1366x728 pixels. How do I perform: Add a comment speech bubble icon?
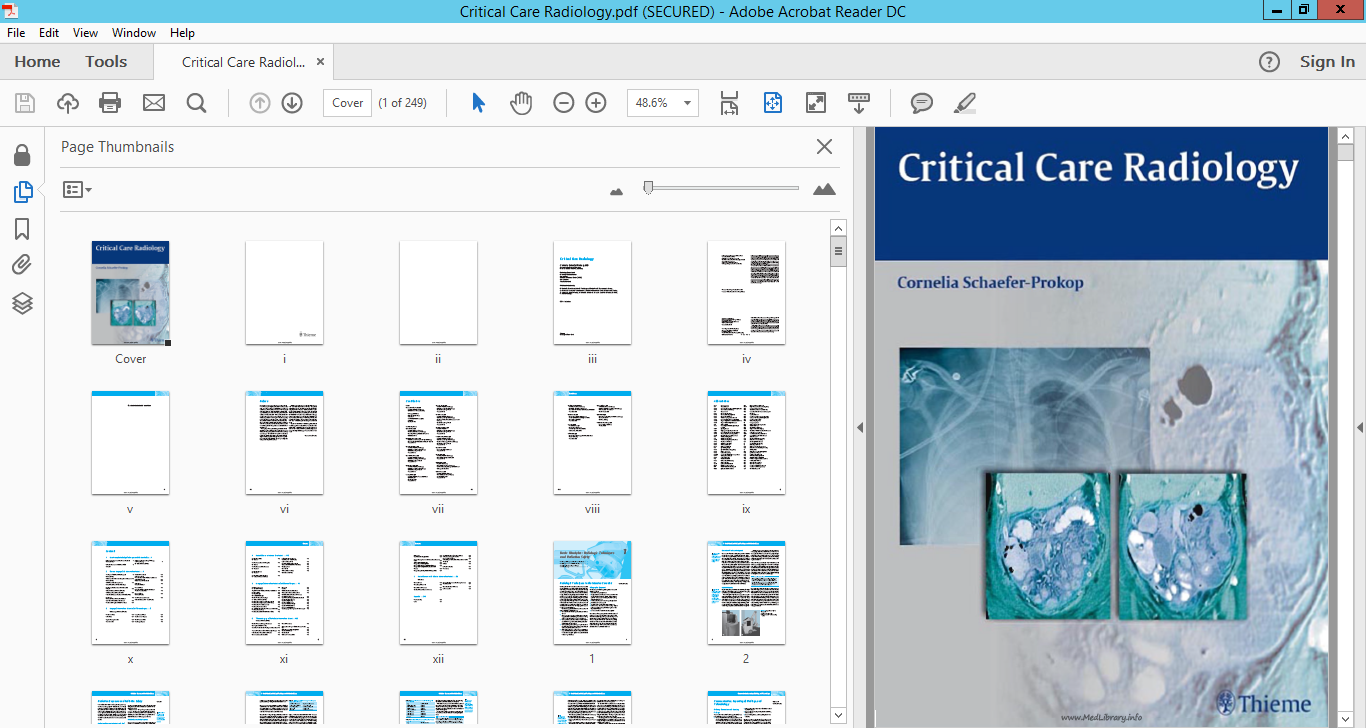pyautogui.click(x=922, y=103)
